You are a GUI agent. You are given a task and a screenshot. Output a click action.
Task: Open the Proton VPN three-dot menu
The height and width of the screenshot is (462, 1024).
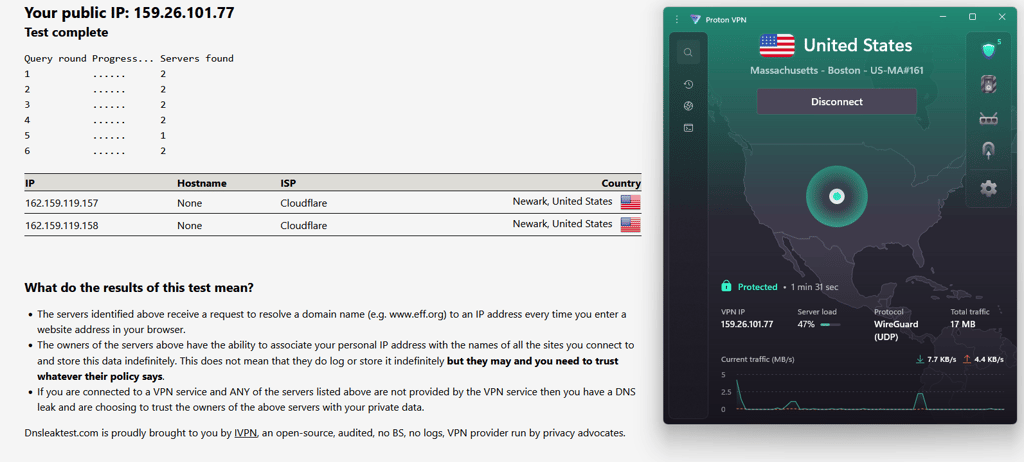coord(677,19)
